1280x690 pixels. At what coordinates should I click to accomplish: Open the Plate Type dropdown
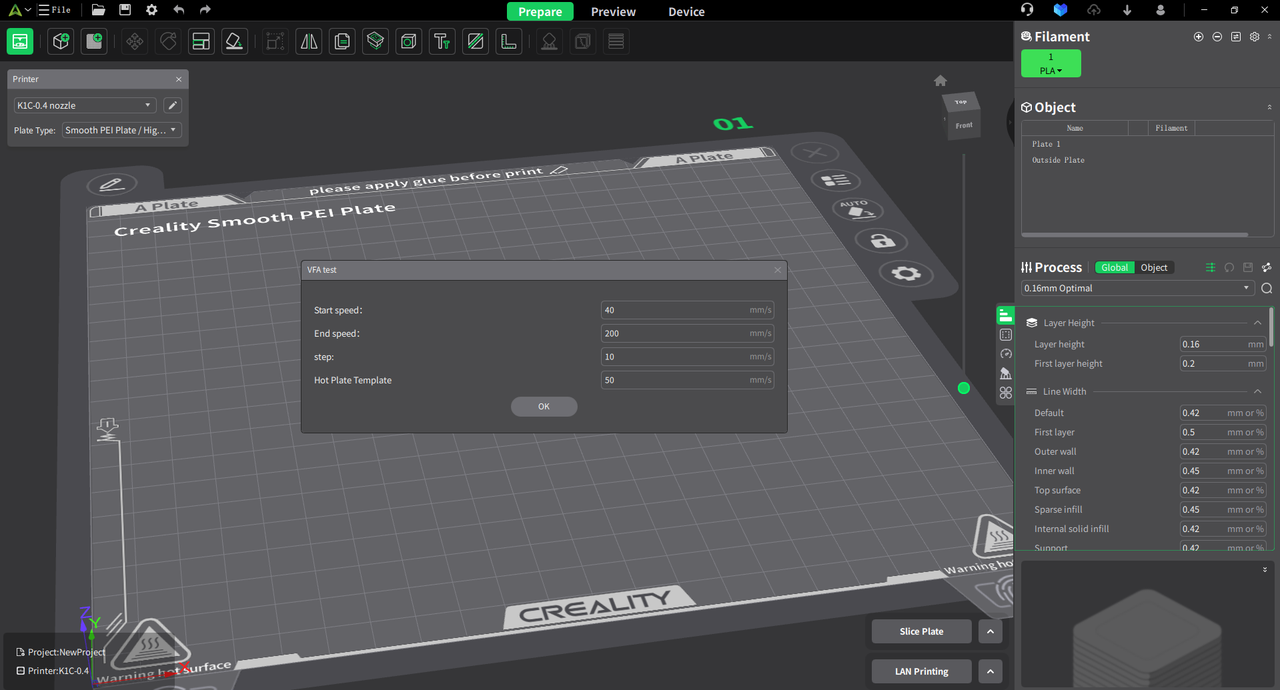[121, 130]
